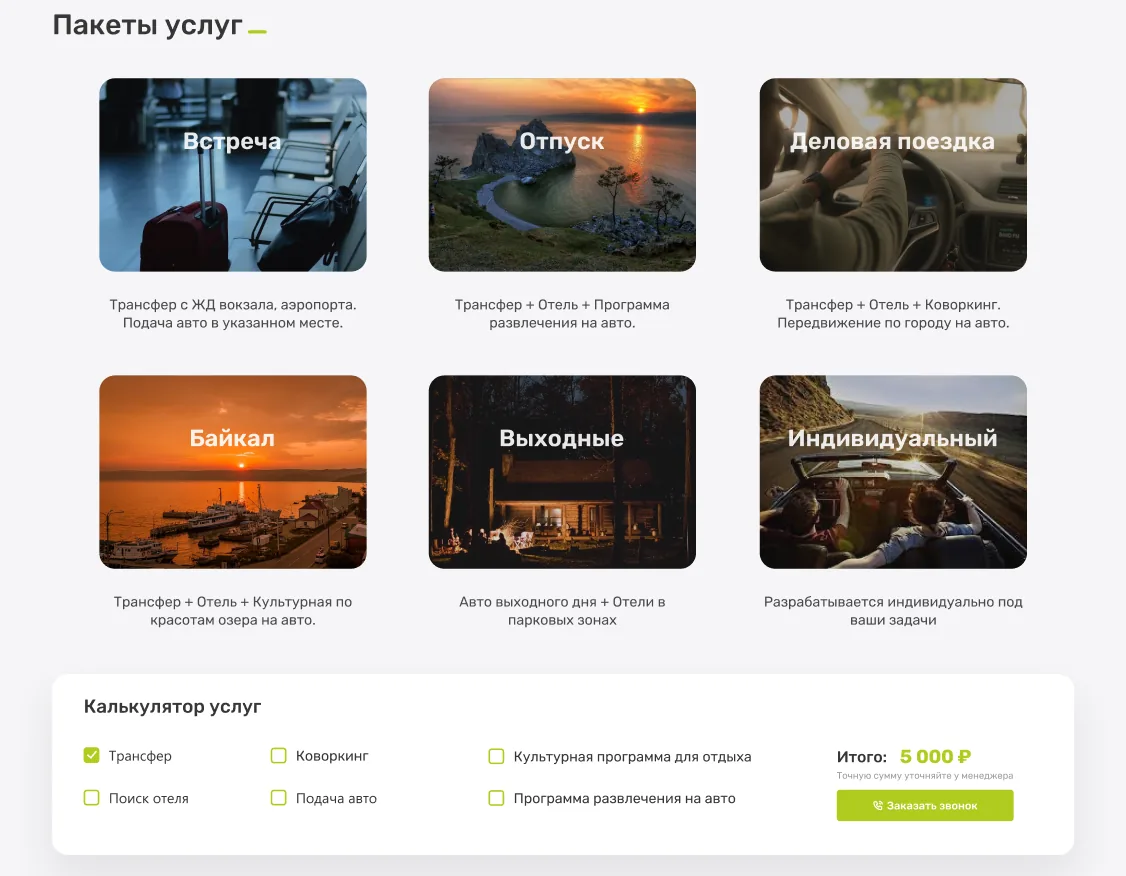Click text 'Трансфер + Отель + Программа'
Screen dimensions: 1126x876
click(x=562, y=304)
